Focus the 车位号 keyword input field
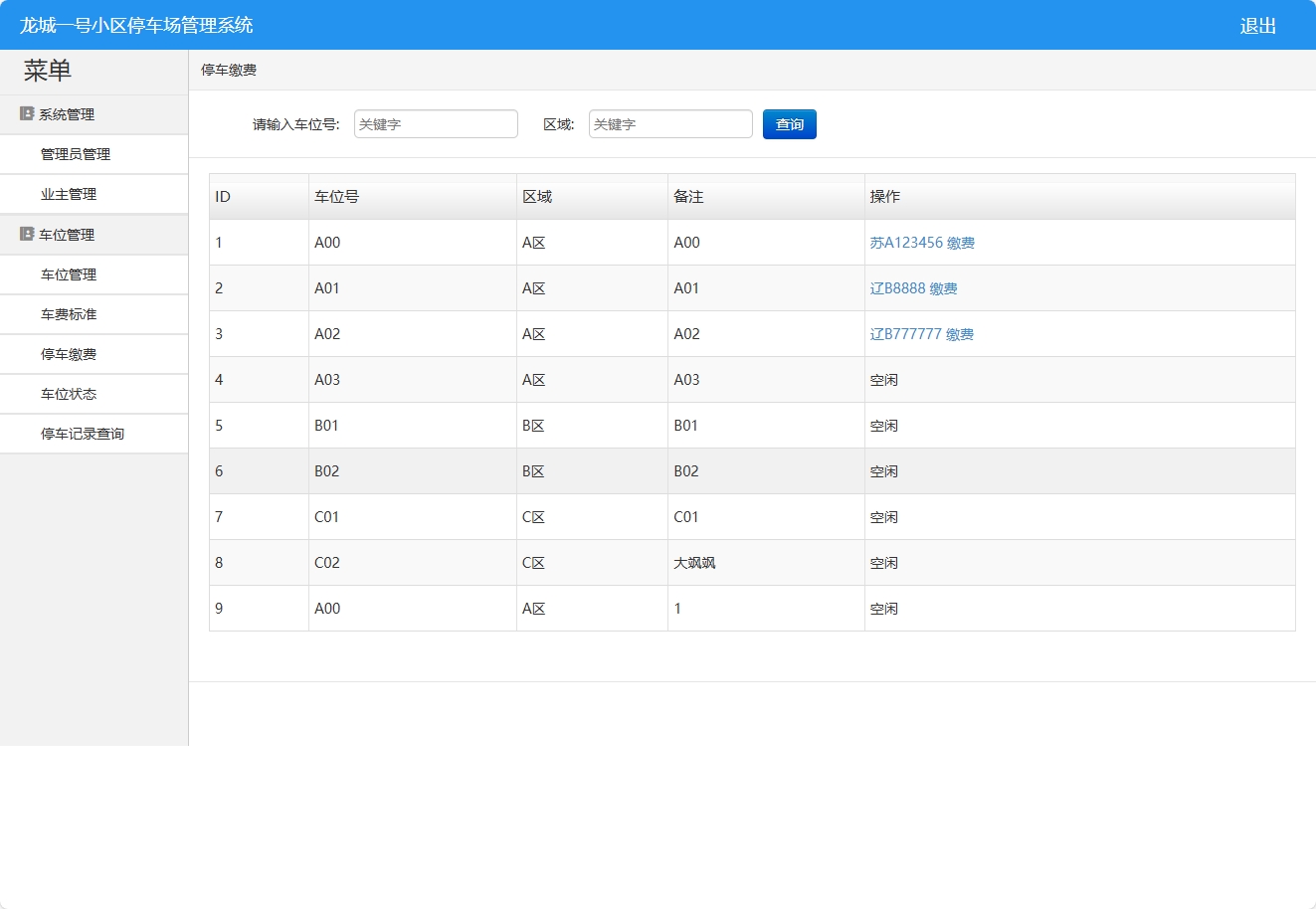This screenshot has width=1316, height=909. click(x=436, y=124)
